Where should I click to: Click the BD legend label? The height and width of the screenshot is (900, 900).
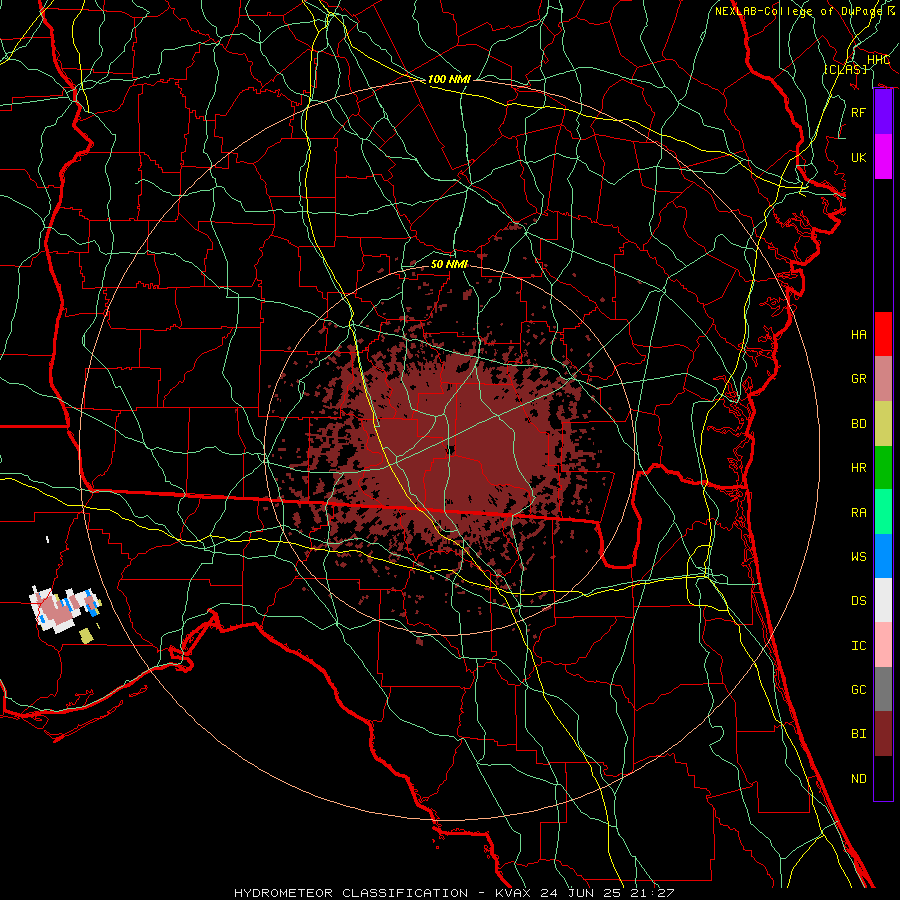(859, 424)
